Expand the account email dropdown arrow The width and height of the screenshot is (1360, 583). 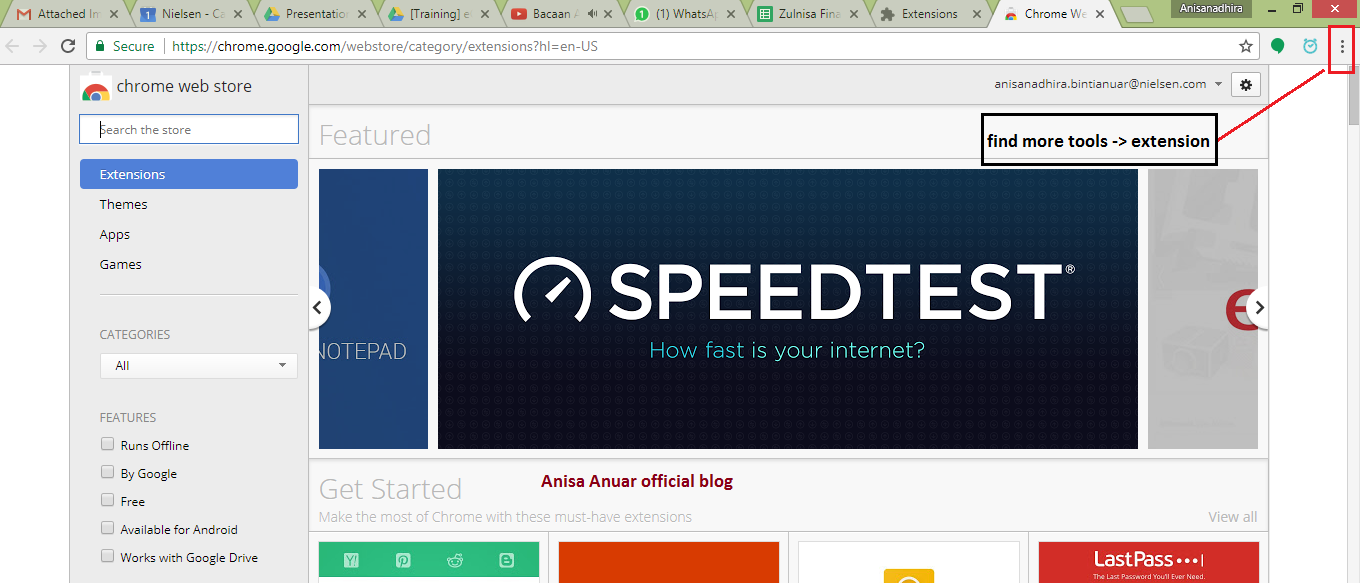pos(1218,85)
